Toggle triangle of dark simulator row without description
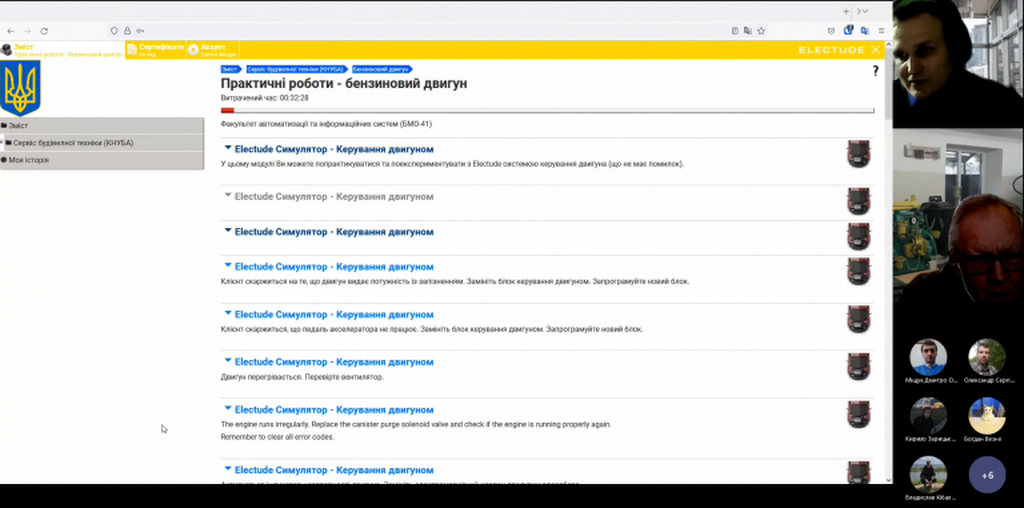Image resolution: width=1024 pixels, height=508 pixels. click(228, 230)
